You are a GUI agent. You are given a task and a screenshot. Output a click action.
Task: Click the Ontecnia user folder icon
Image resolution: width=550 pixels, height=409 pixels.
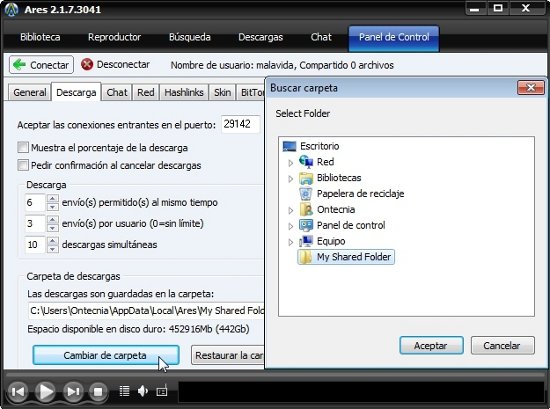click(x=306, y=209)
